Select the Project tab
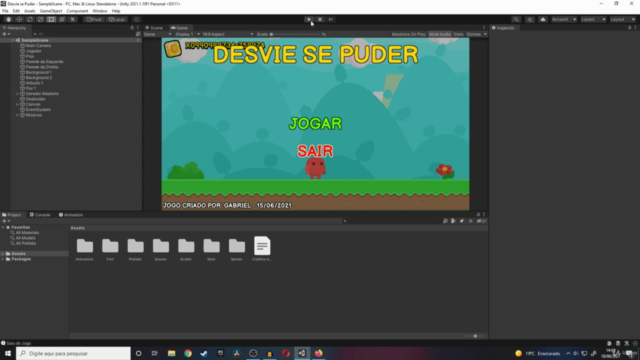This screenshot has width=640, height=360. click(12, 215)
